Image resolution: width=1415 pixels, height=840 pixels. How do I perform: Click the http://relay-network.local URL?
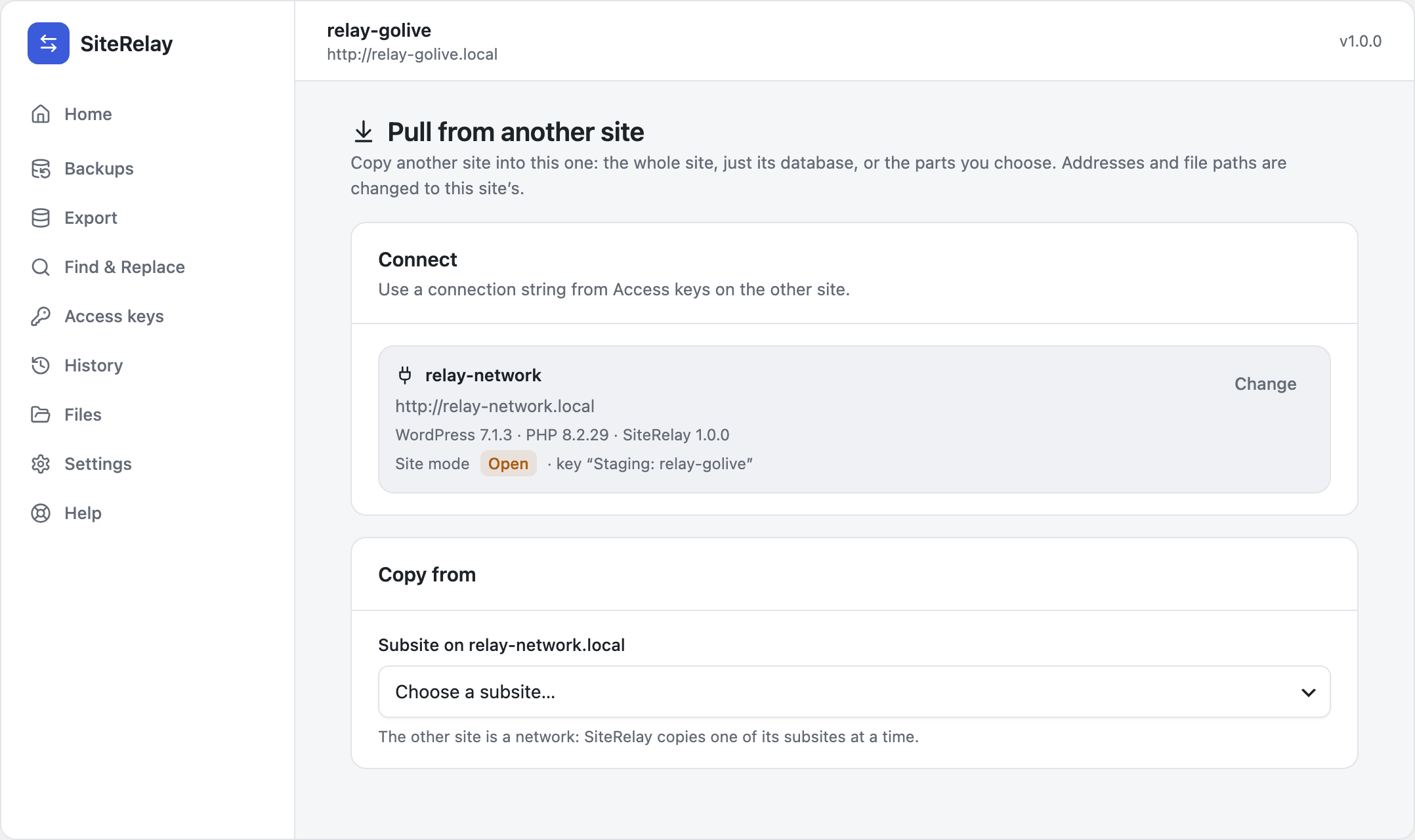click(495, 406)
